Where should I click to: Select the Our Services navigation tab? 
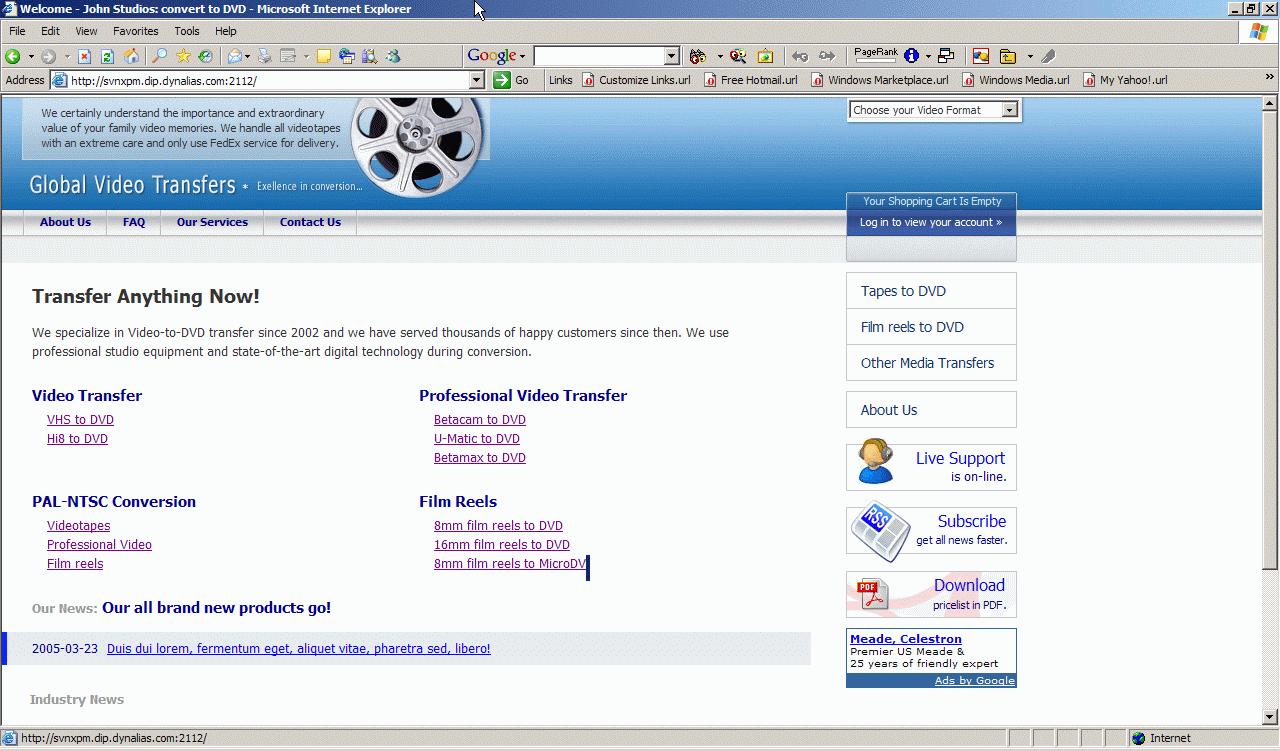[212, 222]
